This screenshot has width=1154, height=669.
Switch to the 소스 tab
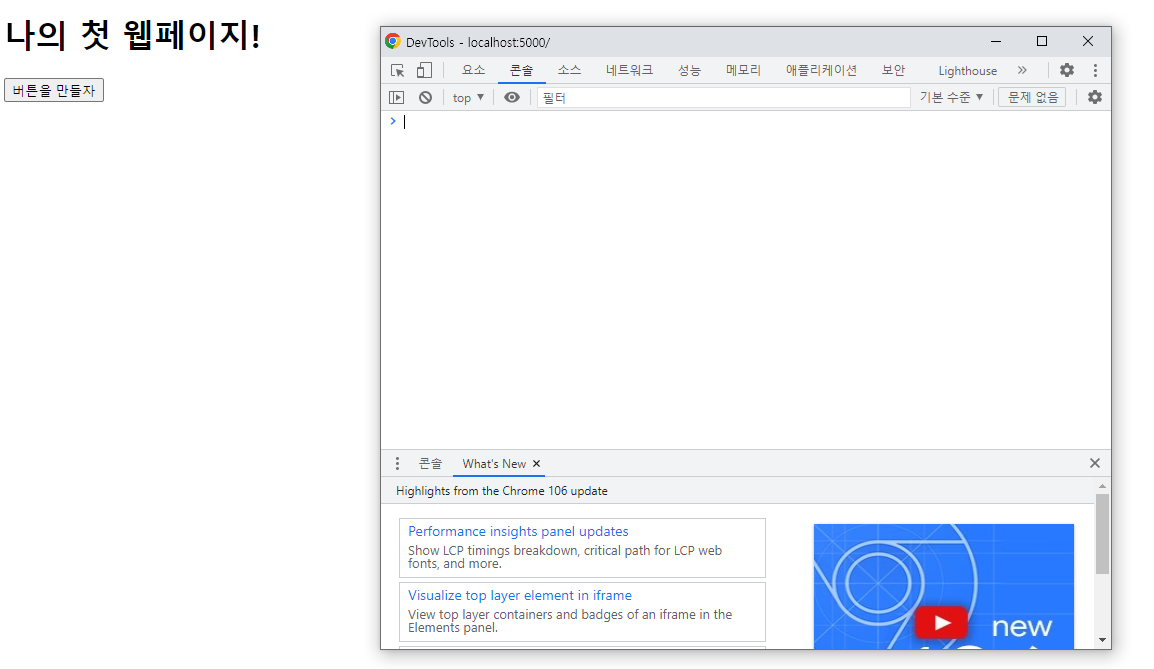tap(569, 70)
